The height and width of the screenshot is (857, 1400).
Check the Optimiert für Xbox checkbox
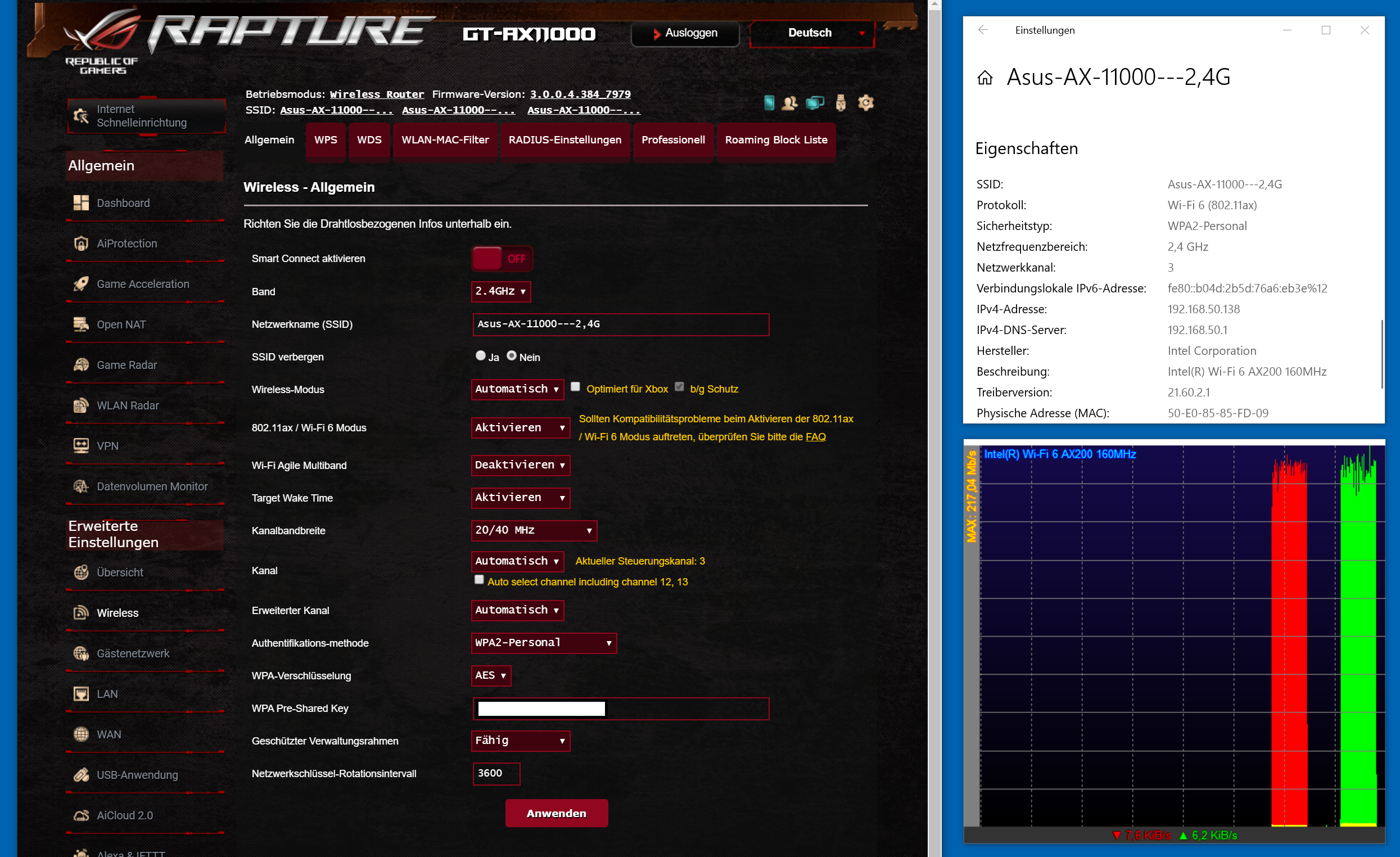(x=575, y=386)
